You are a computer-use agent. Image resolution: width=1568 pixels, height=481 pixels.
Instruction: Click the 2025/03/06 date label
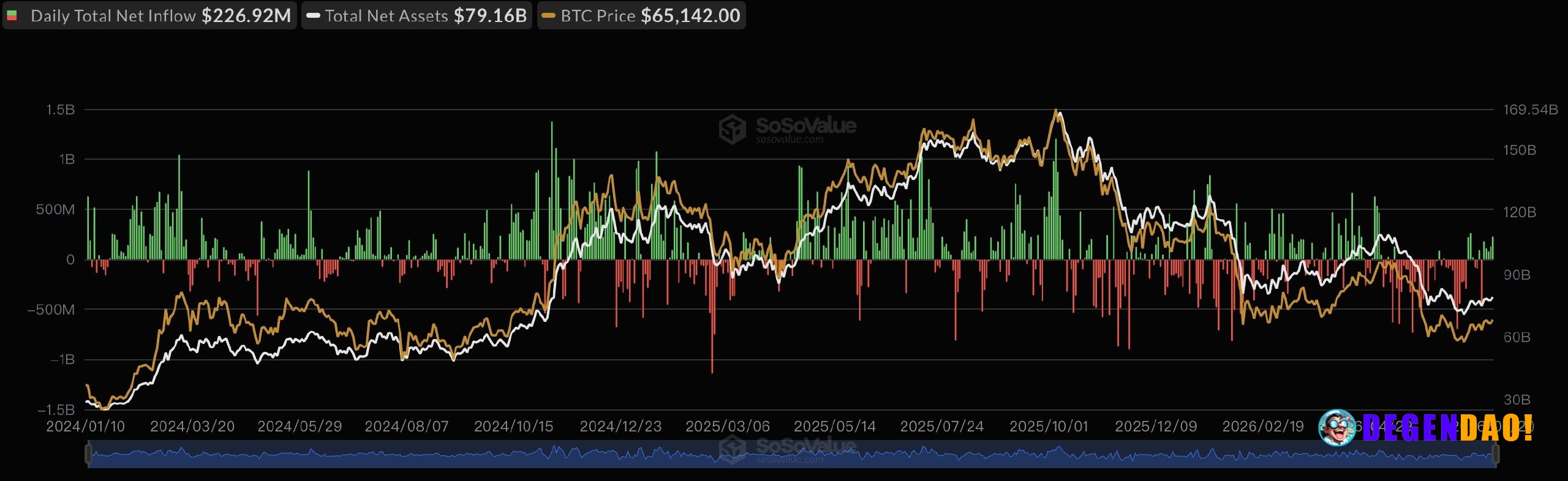click(728, 427)
